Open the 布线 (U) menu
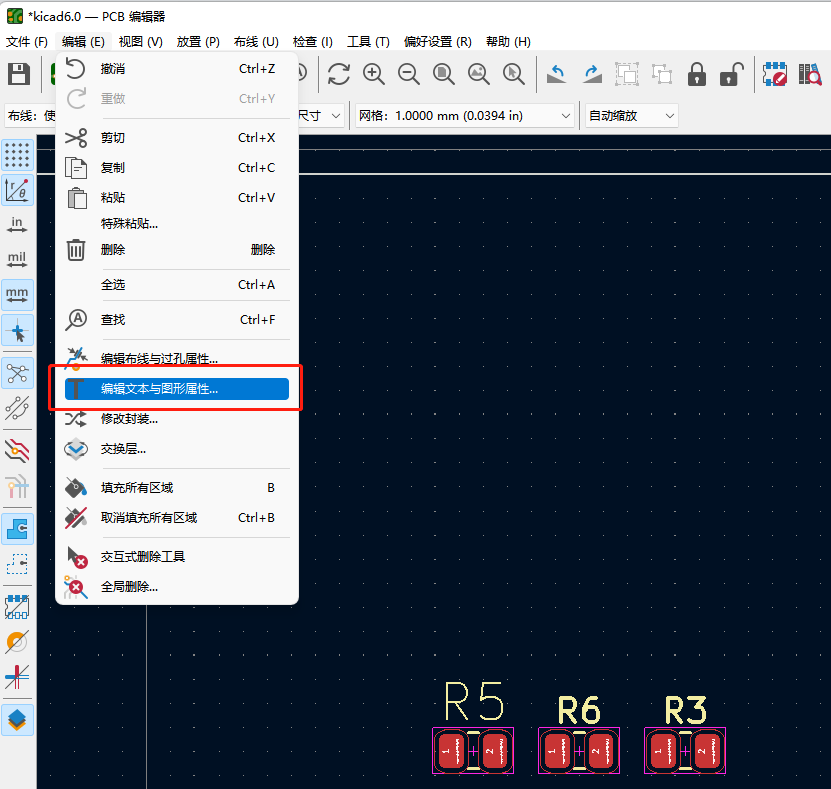The width and height of the screenshot is (831, 789). point(256,41)
